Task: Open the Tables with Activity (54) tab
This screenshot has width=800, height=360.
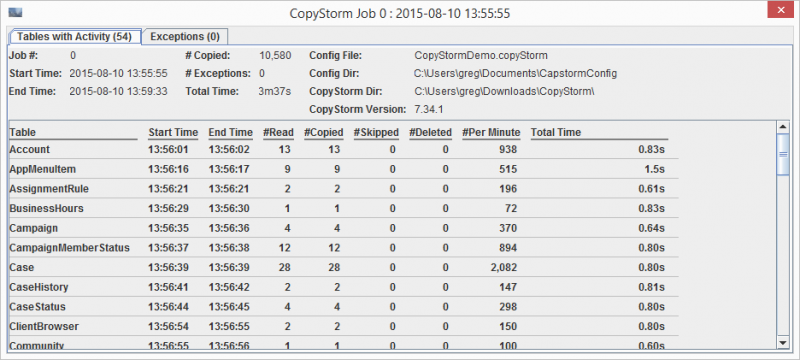Action: (75, 37)
